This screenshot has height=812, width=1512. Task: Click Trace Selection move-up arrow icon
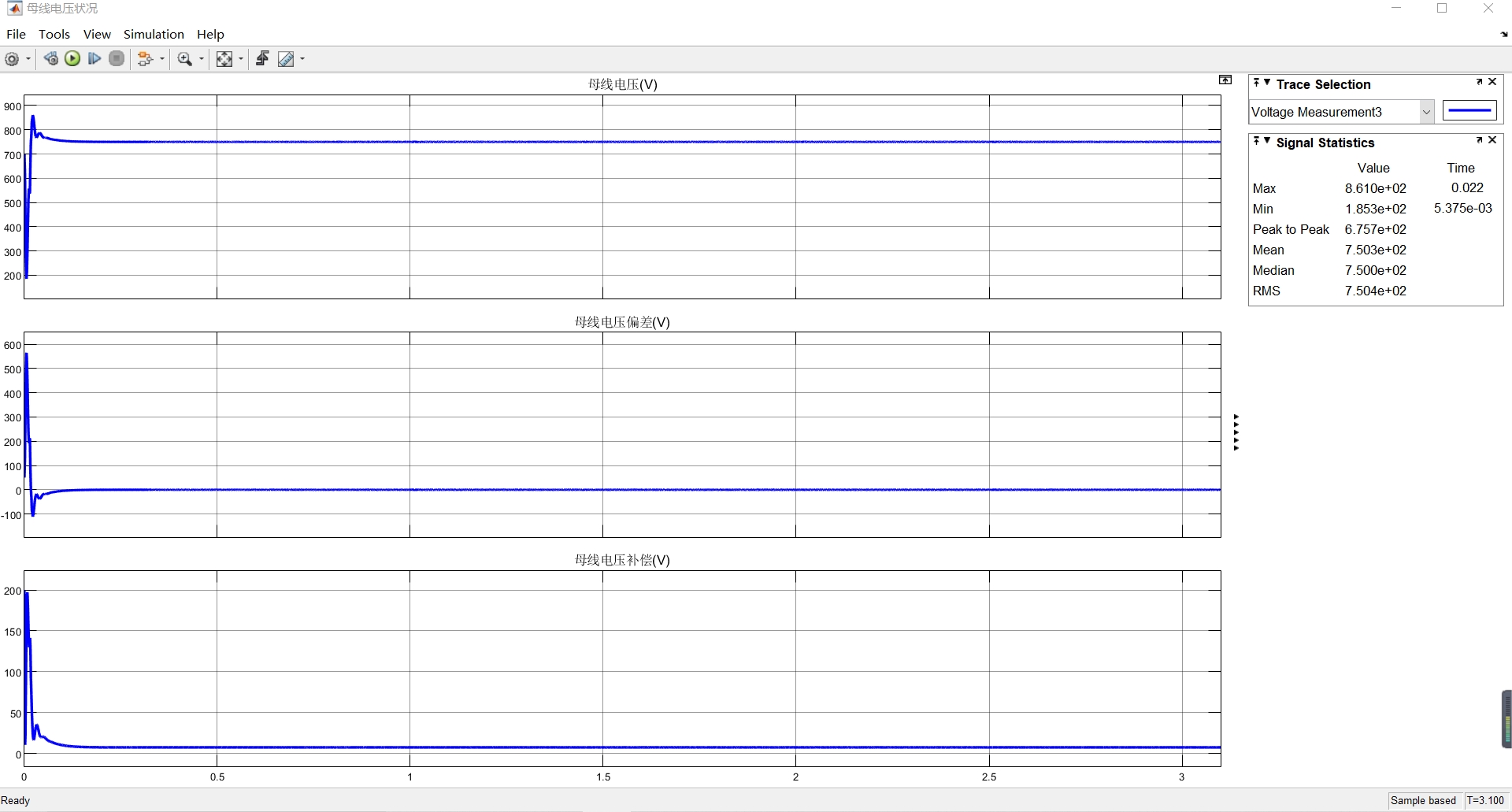click(1257, 82)
